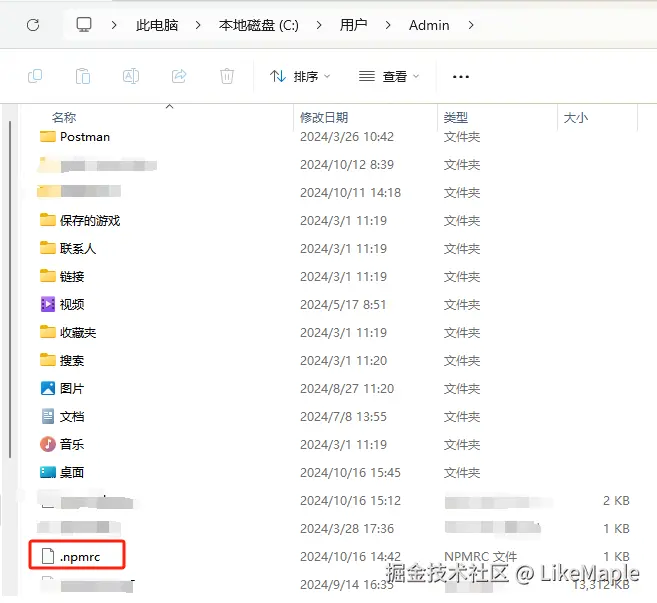657x603 pixels.
Task: Click the date 2024/8/27 11:20
Action: click(347, 389)
